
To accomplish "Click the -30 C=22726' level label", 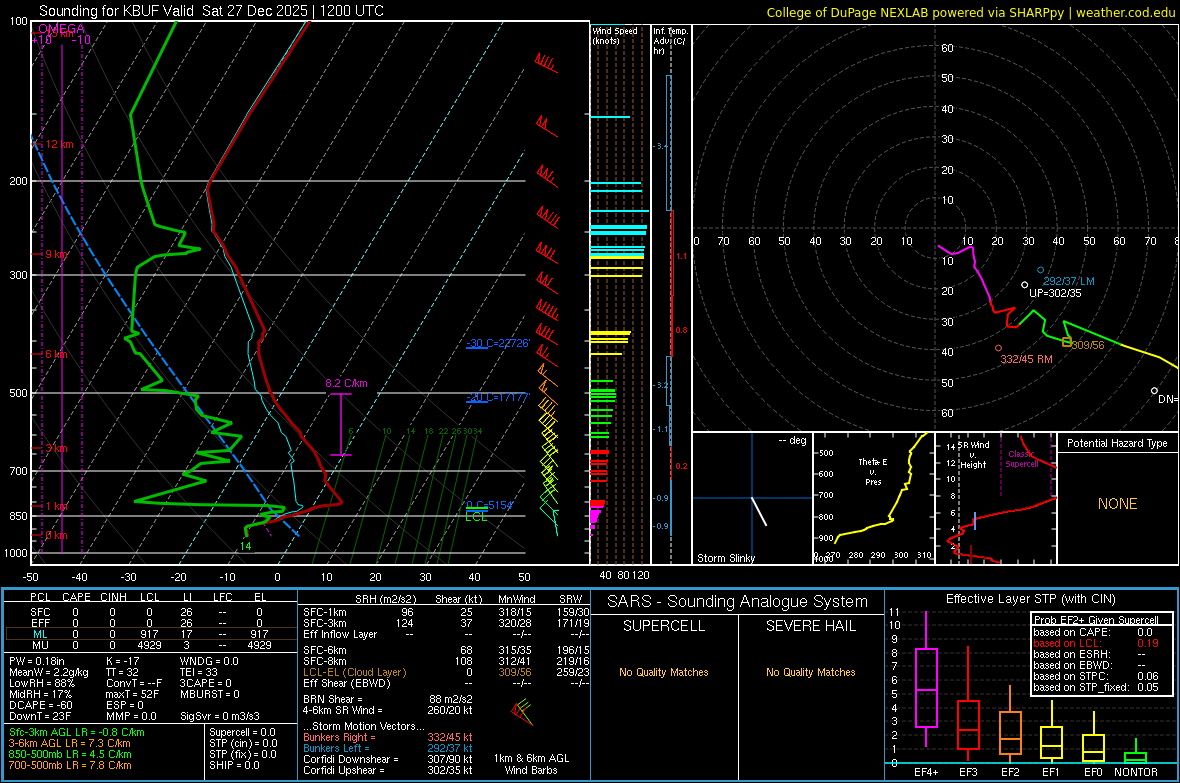I will coord(497,343).
